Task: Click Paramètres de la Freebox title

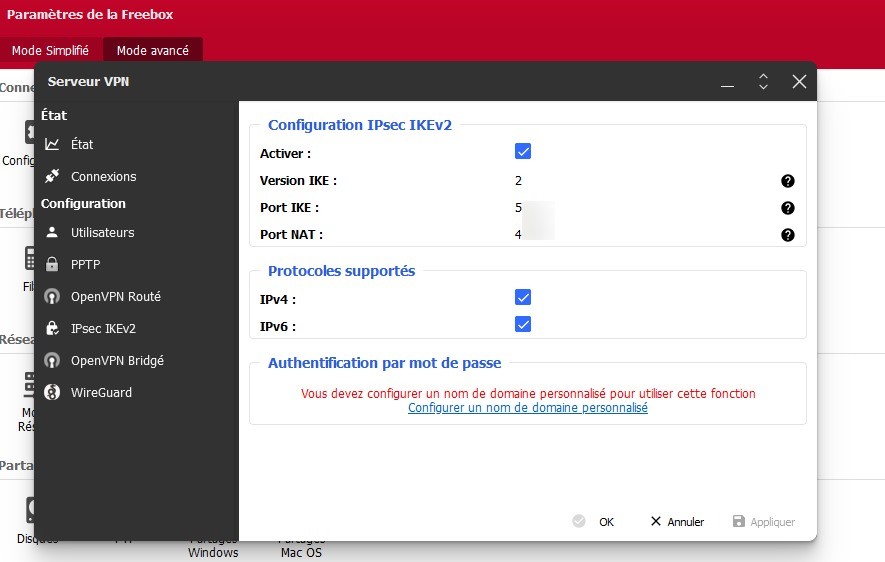Action: [90, 15]
